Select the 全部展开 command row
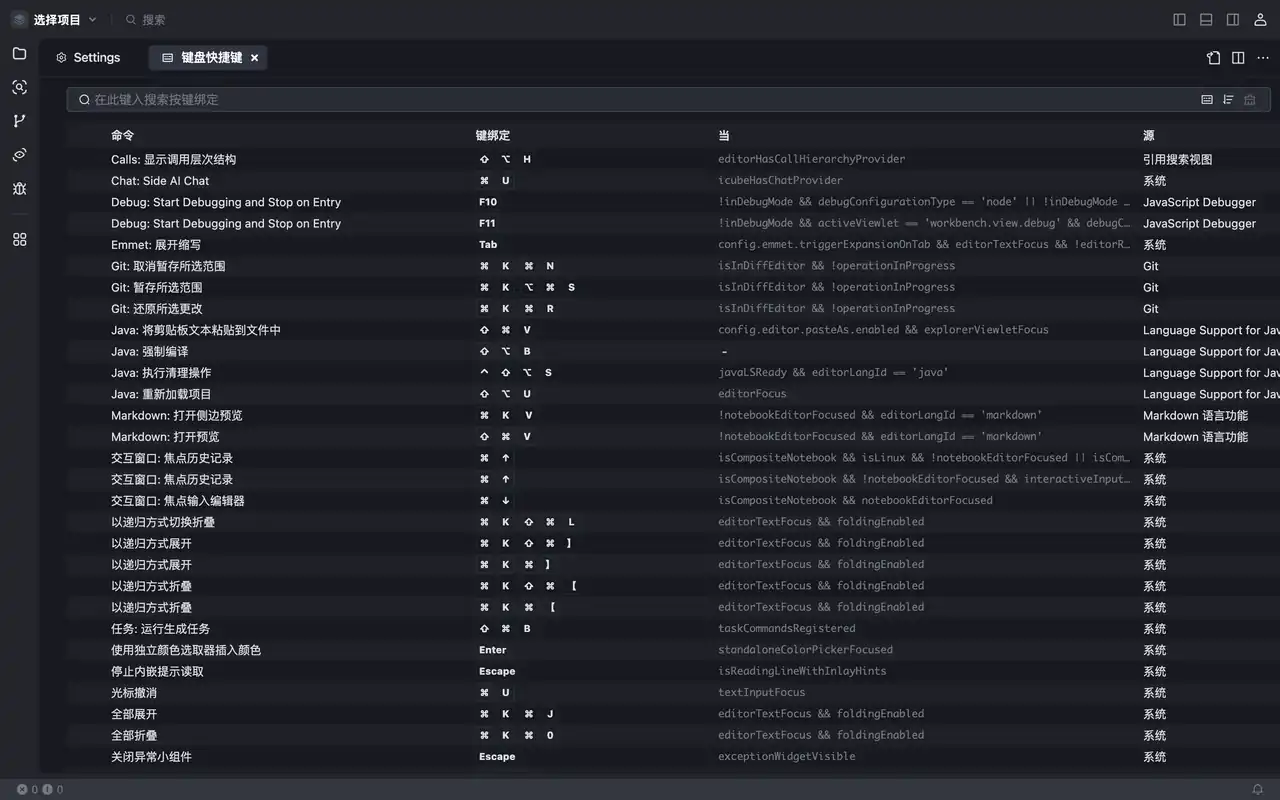The height and width of the screenshot is (800, 1280). (x=673, y=714)
